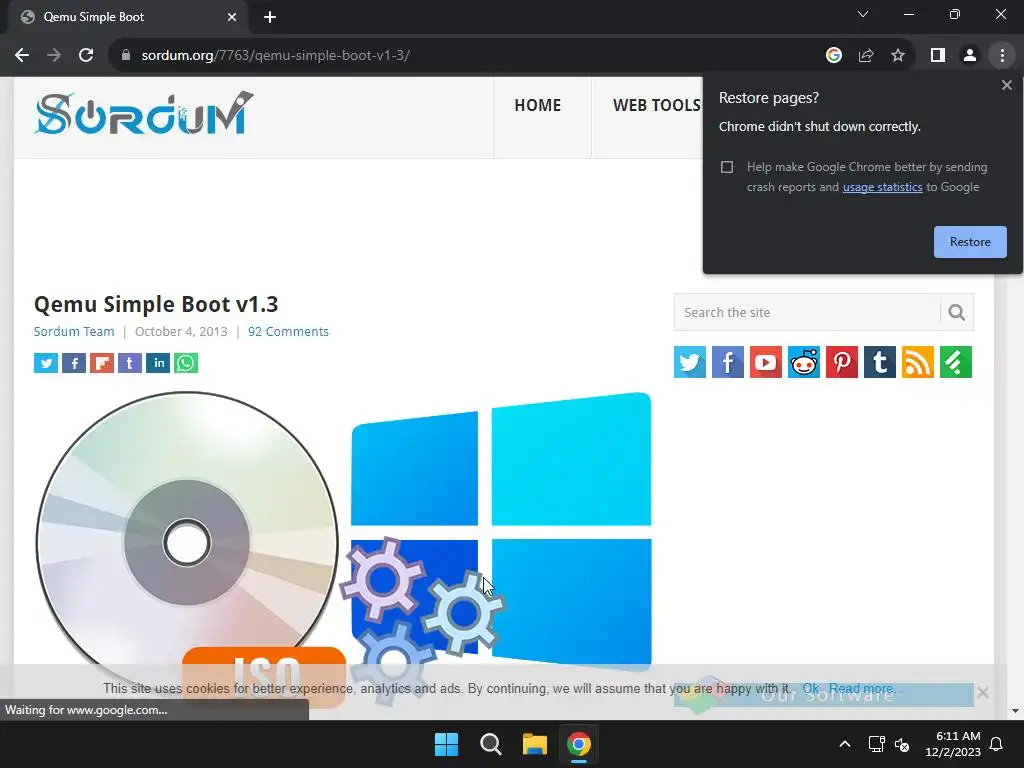Open Sordum's Facebook page in sidebar
The width and height of the screenshot is (1024, 768).
point(728,362)
